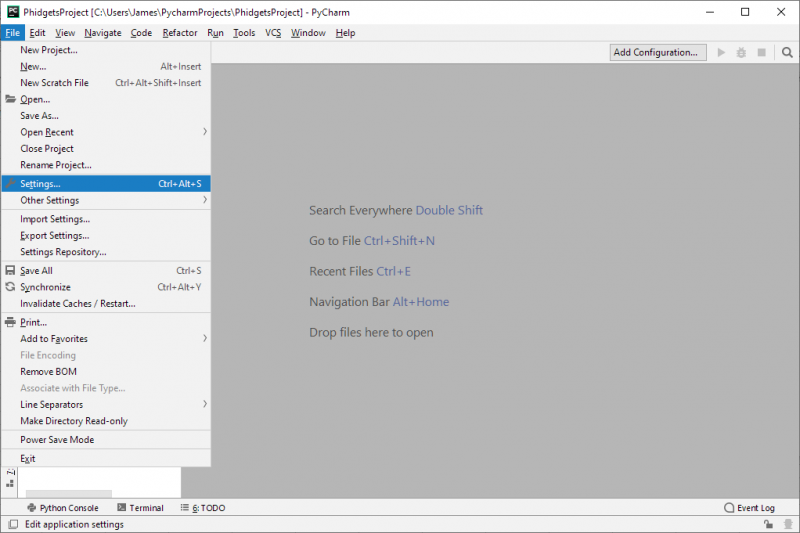The height and width of the screenshot is (533, 800).
Task: Open the Terminal tool window
Action: 140,508
